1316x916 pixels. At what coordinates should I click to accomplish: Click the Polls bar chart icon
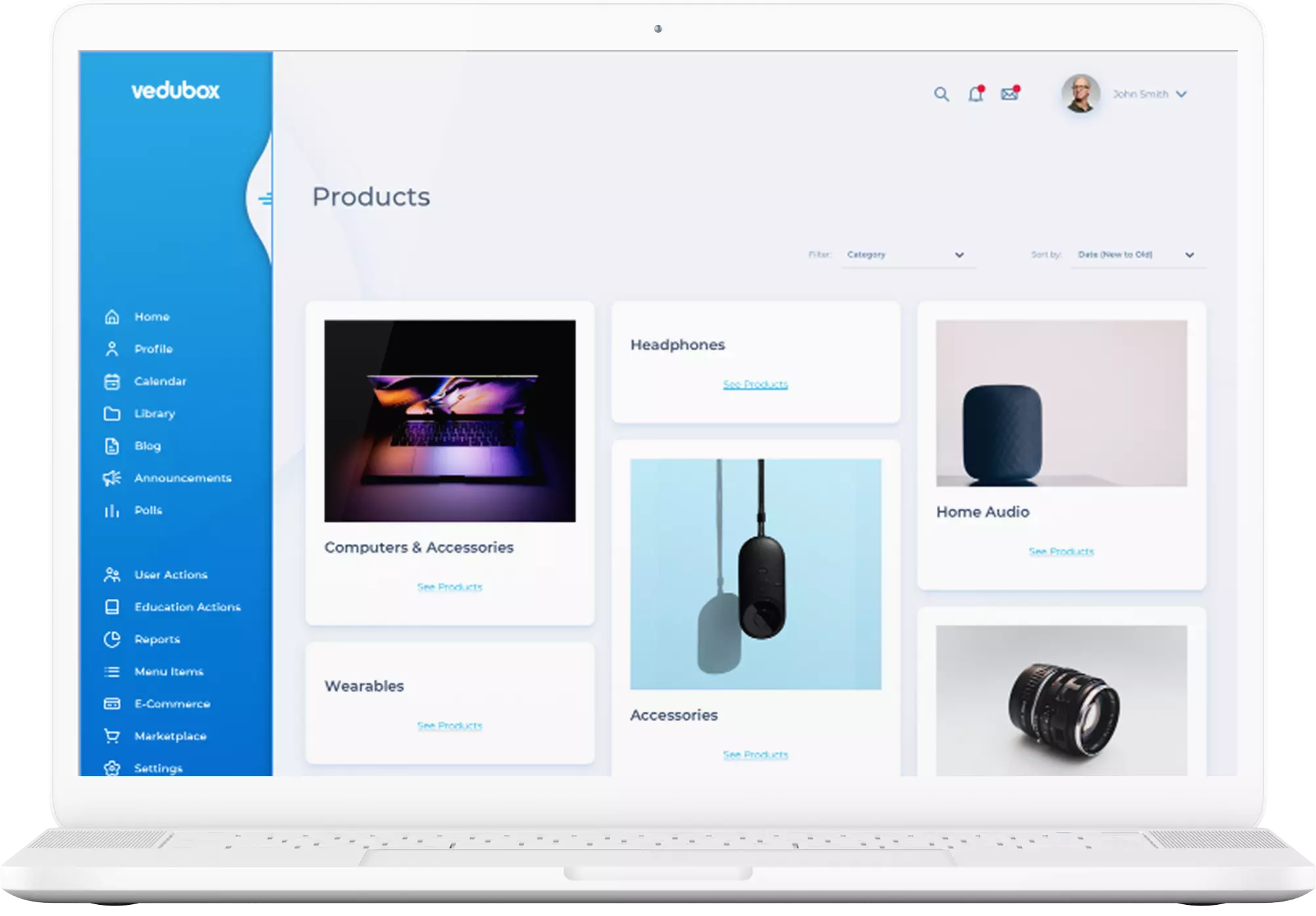[x=112, y=510]
